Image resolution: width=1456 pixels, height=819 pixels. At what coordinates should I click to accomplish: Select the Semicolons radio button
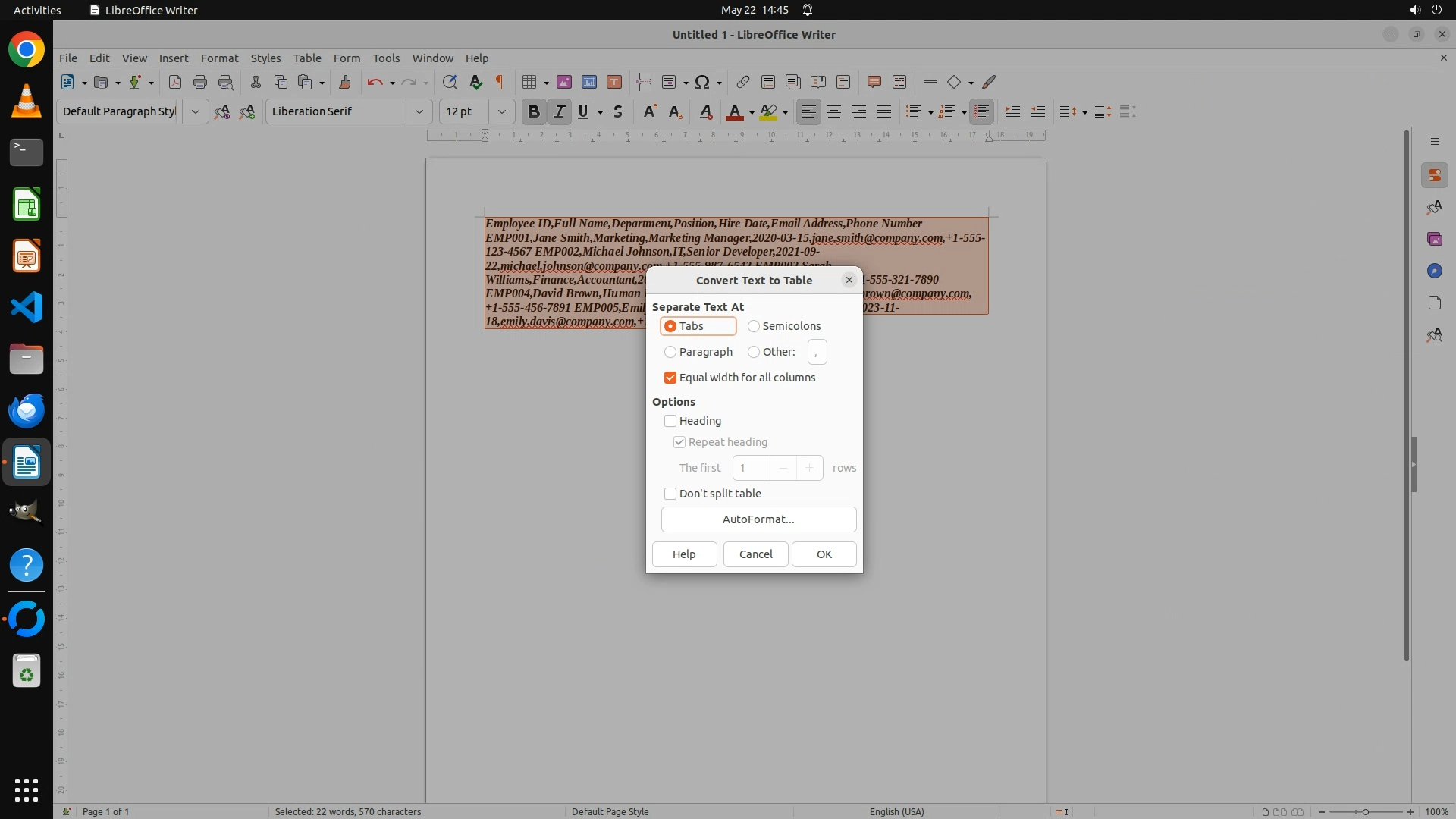(754, 326)
